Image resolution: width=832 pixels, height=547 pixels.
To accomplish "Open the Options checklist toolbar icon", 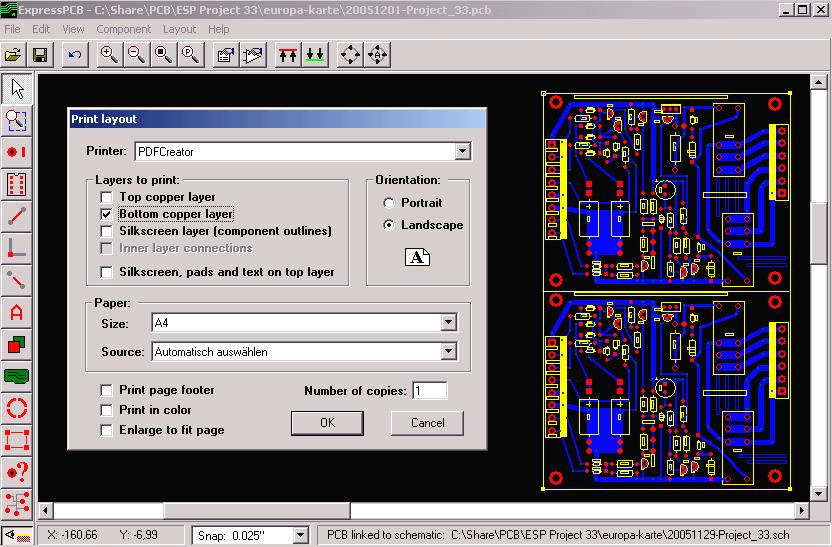I will pyautogui.click(x=226, y=55).
